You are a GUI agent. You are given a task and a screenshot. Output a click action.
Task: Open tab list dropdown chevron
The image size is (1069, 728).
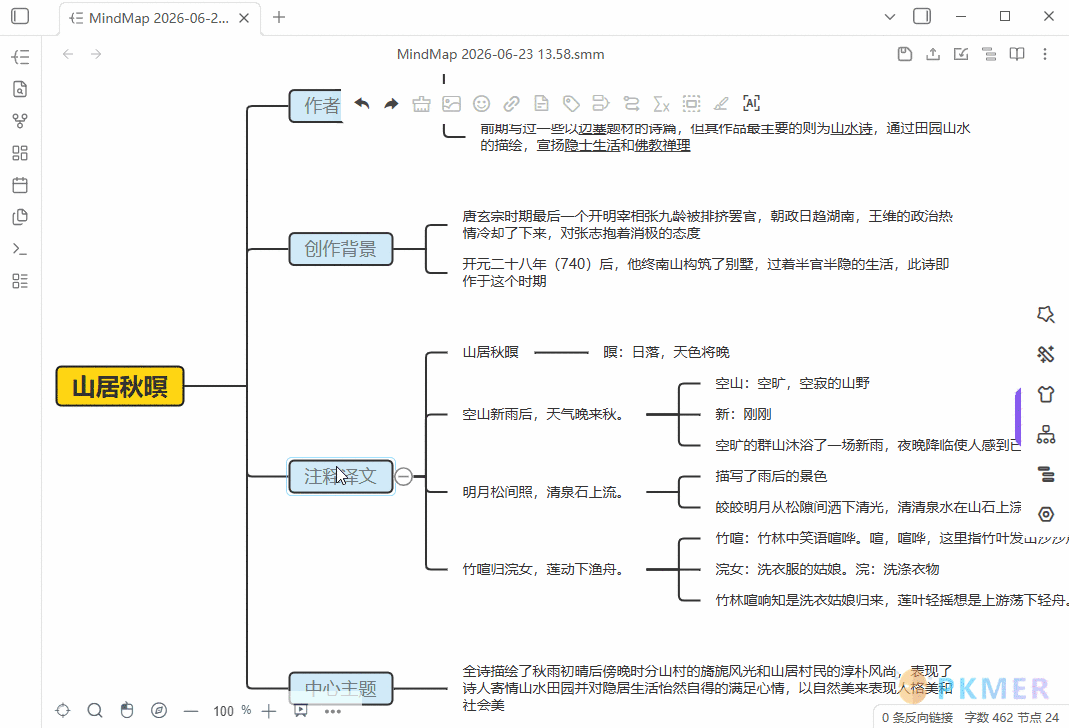[x=890, y=16]
